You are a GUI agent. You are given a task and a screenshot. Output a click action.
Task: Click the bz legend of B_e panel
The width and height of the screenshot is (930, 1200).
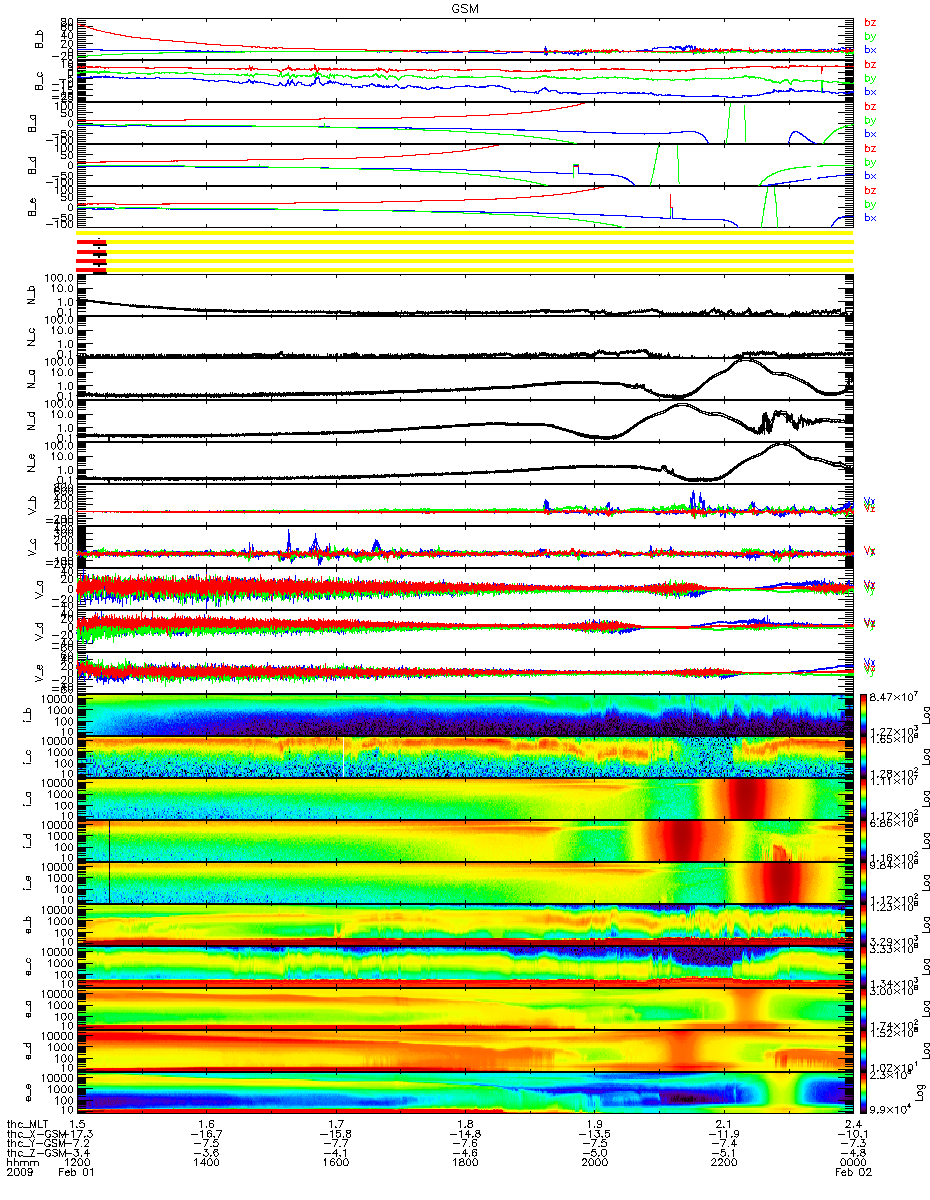[870, 190]
